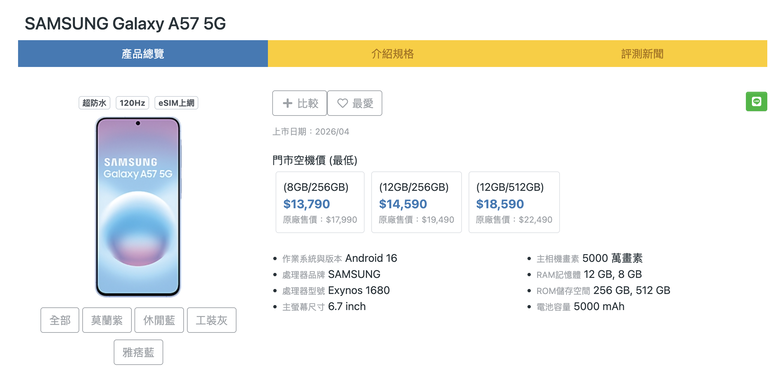Select the 8GB/256GB price card
780x375 pixels.
click(320, 202)
